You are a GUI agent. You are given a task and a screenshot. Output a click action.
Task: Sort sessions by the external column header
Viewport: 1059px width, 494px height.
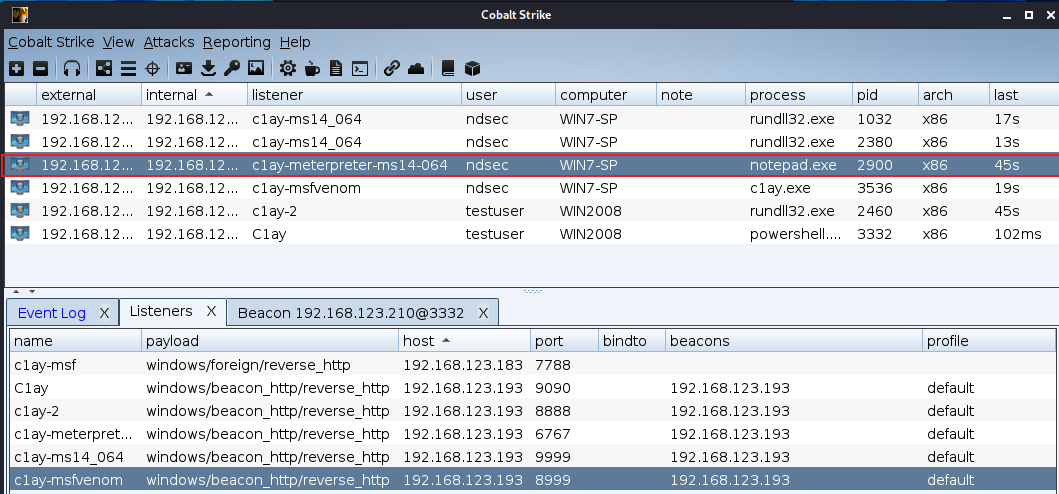pyautogui.click(x=89, y=95)
